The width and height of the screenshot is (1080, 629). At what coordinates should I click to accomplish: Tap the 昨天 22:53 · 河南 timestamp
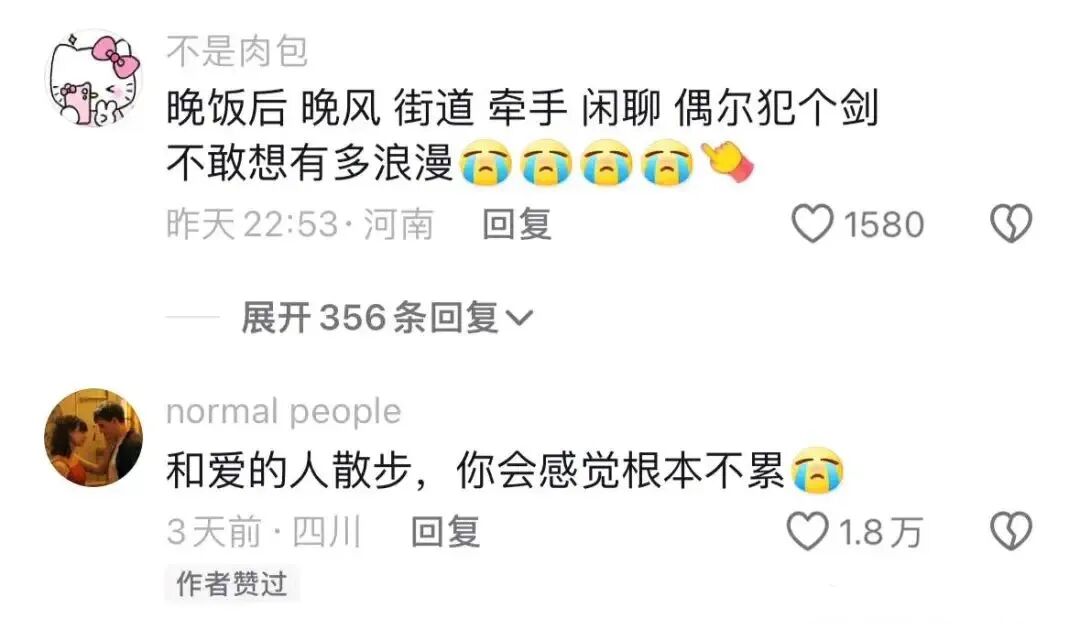[x=300, y=225]
